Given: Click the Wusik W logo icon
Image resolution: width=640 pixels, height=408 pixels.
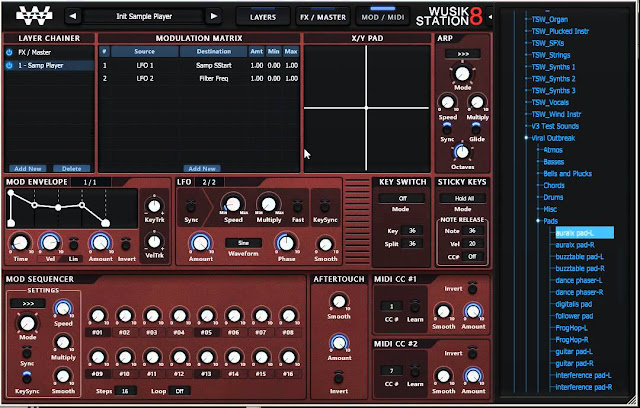Looking at the screenshot, I should [34, 16].
